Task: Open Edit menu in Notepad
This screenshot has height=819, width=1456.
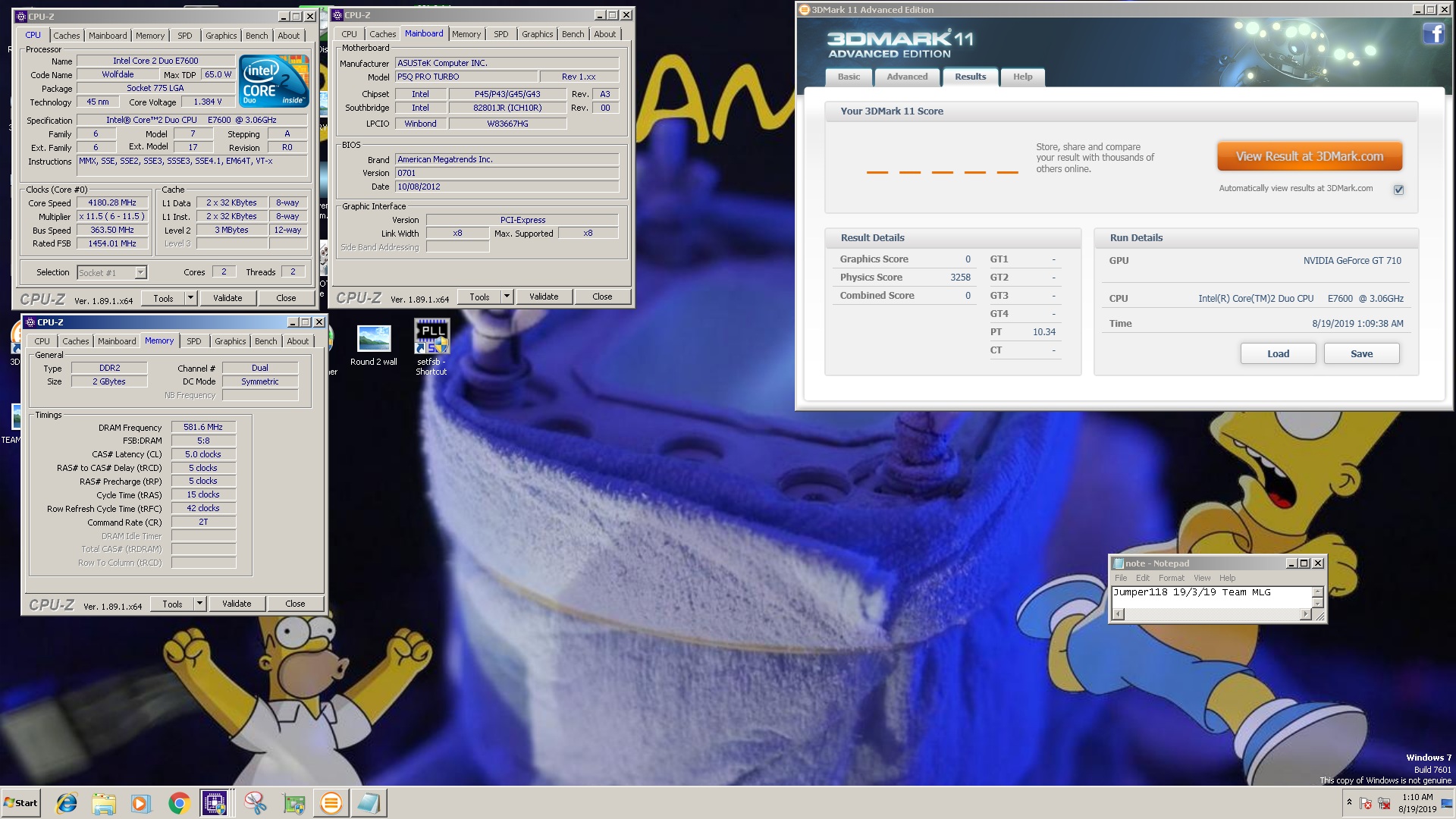Action: point(1142,578)
